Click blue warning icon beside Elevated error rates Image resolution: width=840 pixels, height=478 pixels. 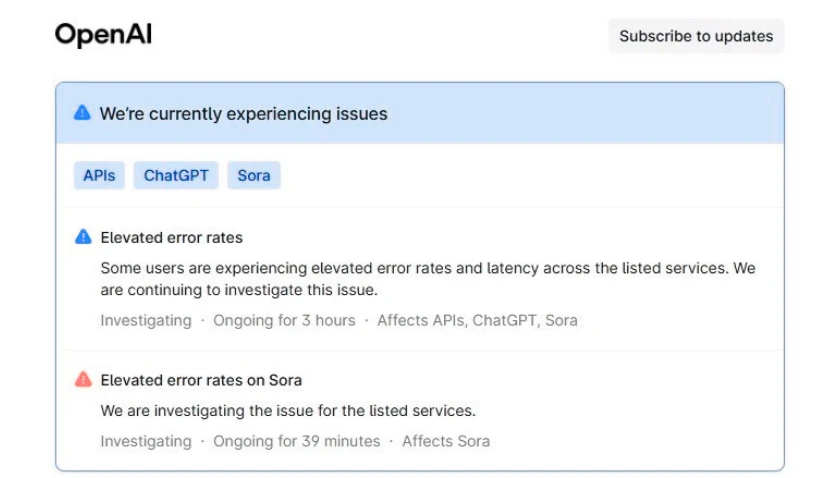tap(83, 237)
